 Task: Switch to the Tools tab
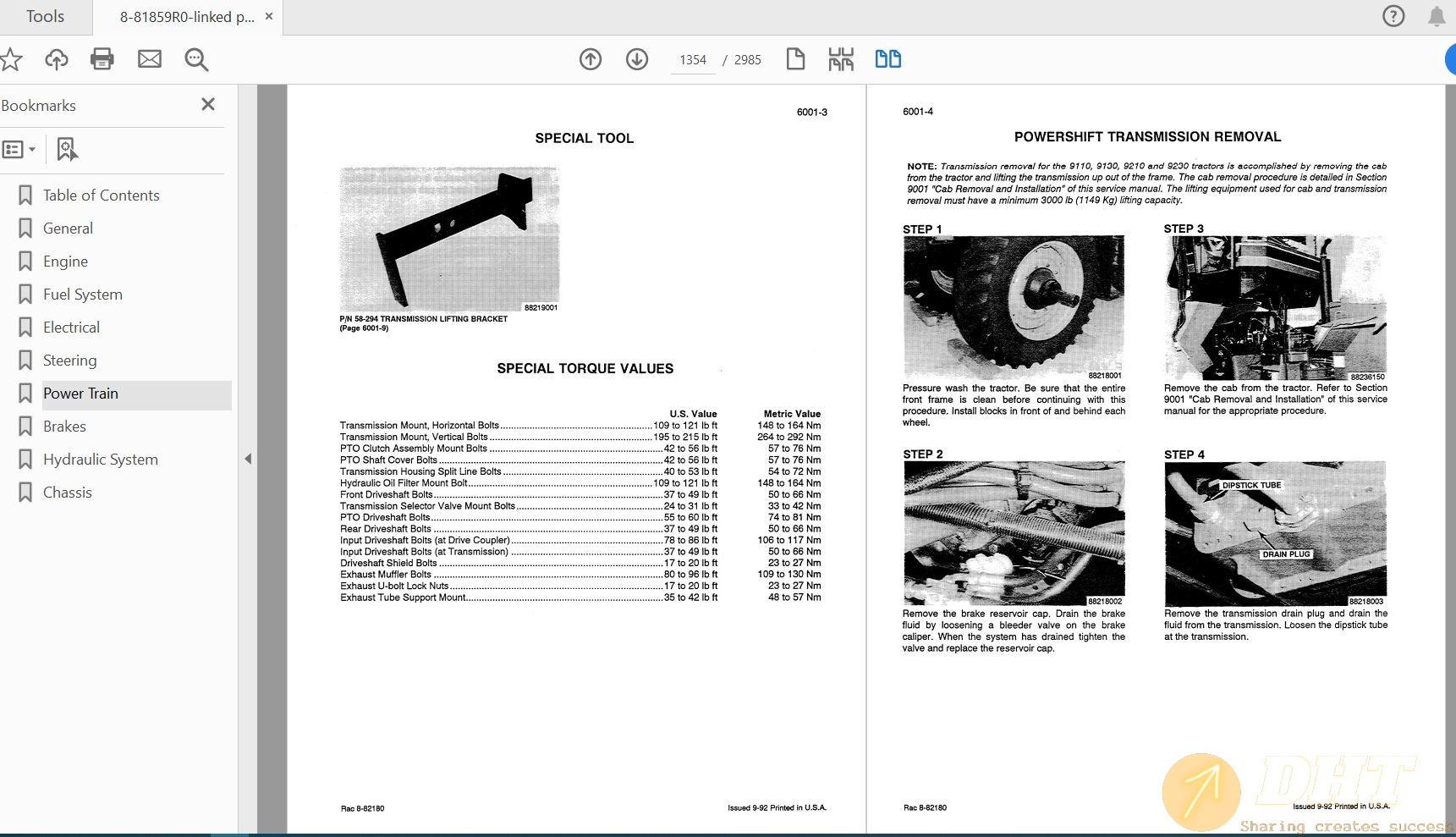tap(44, 16)
